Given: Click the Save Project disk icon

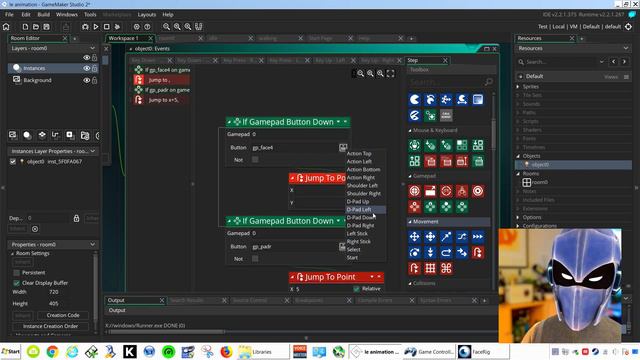Looking at the screenshot, I should (47, 27).
